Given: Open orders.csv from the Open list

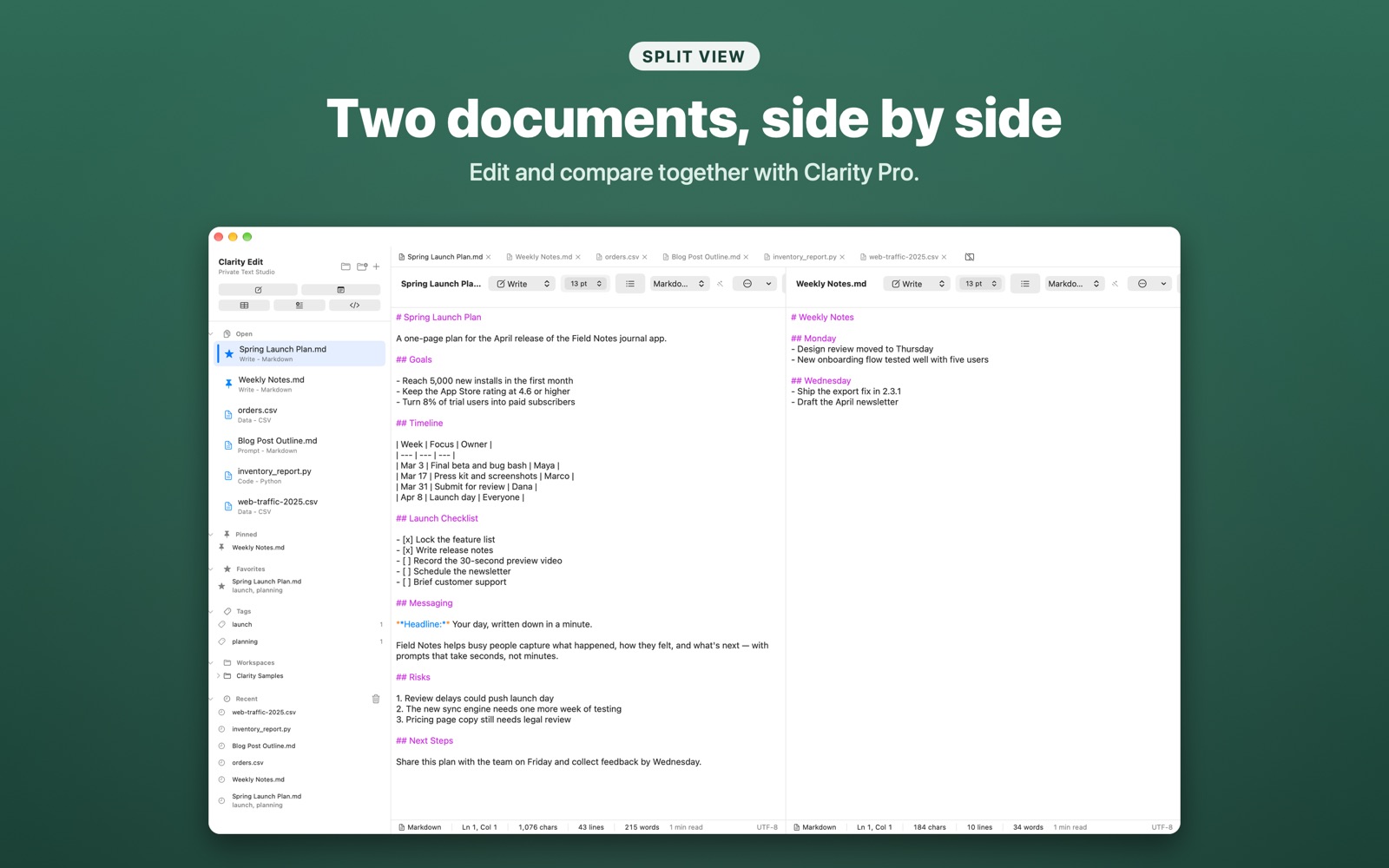Looking at the screenshot, I should (300, 415).
